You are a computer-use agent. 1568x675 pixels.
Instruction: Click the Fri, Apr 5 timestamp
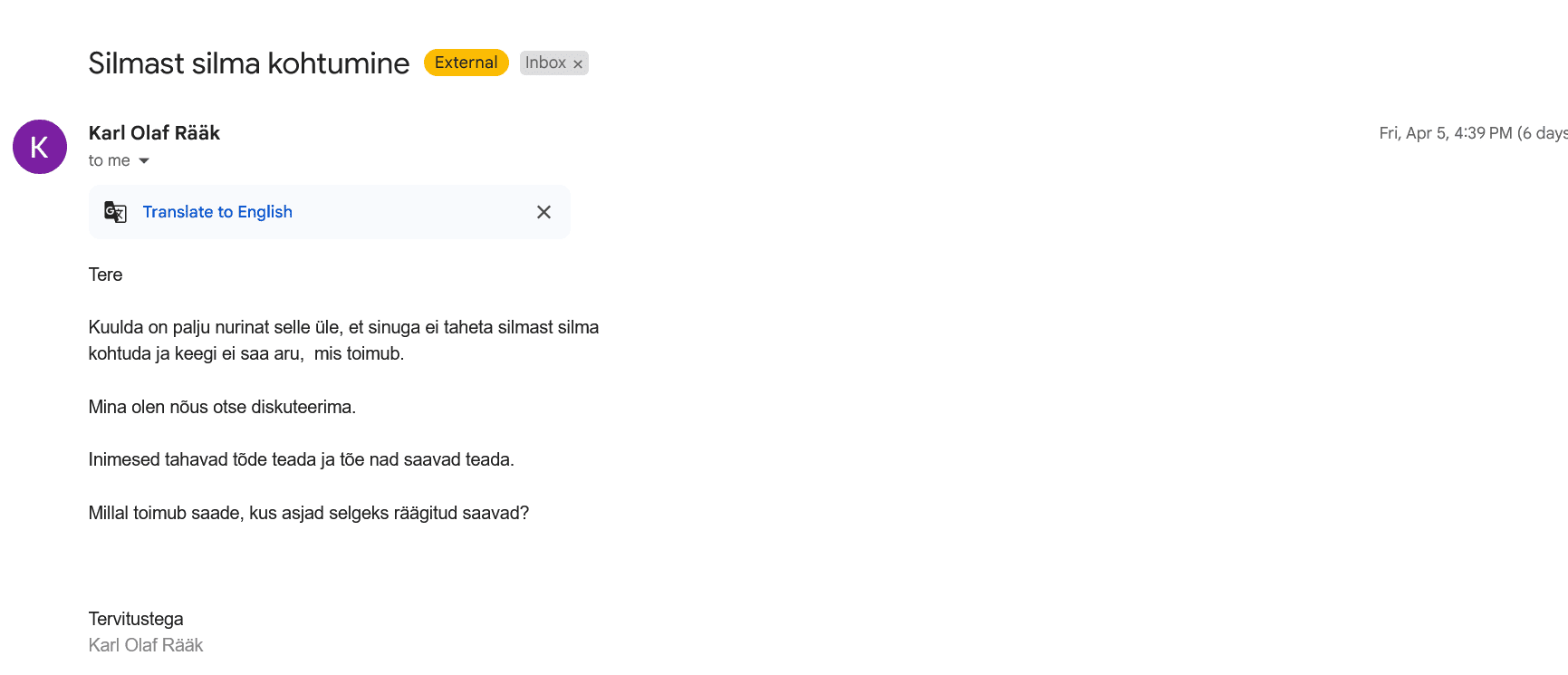tap(1445, 133)
